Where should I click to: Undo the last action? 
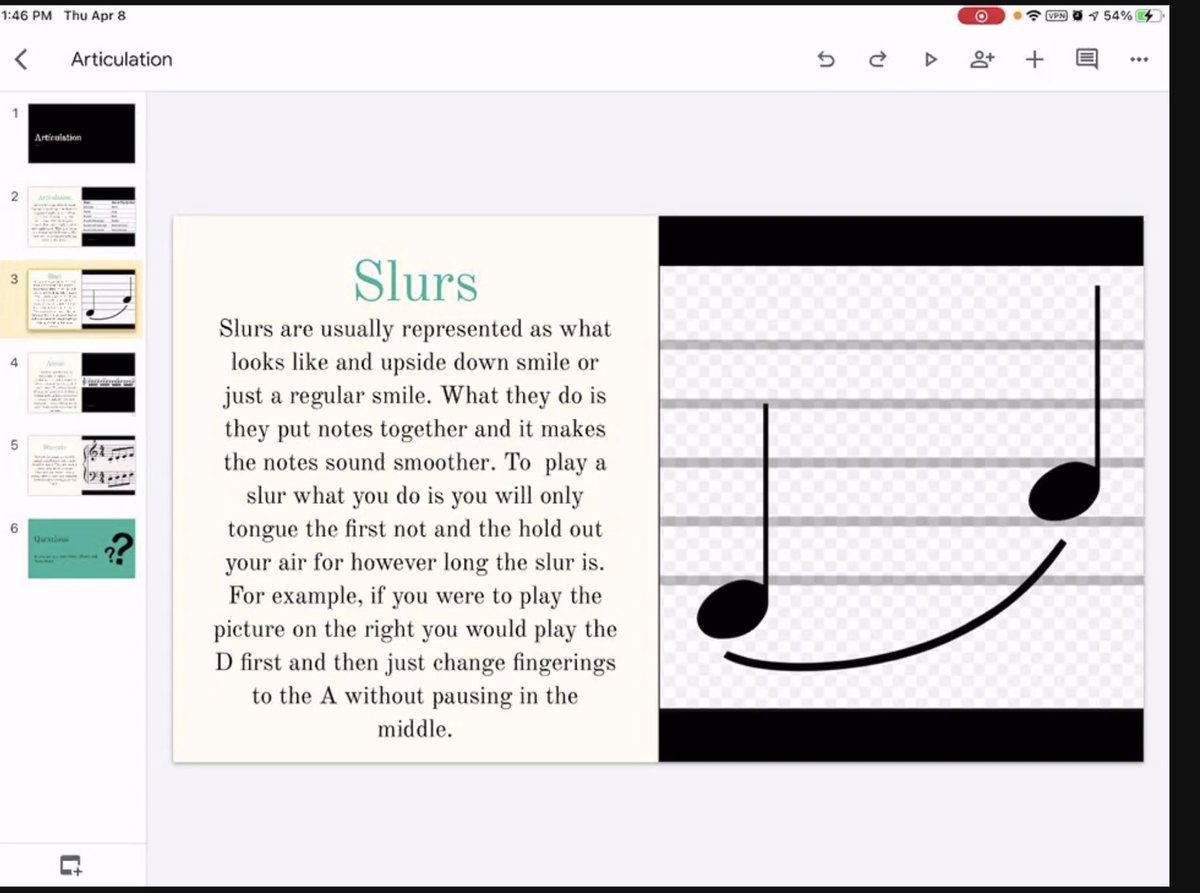coord(826,59)
